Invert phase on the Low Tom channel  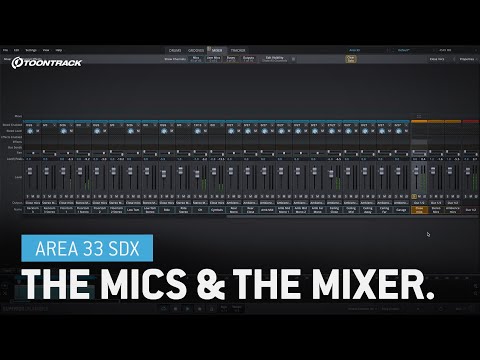138,196
